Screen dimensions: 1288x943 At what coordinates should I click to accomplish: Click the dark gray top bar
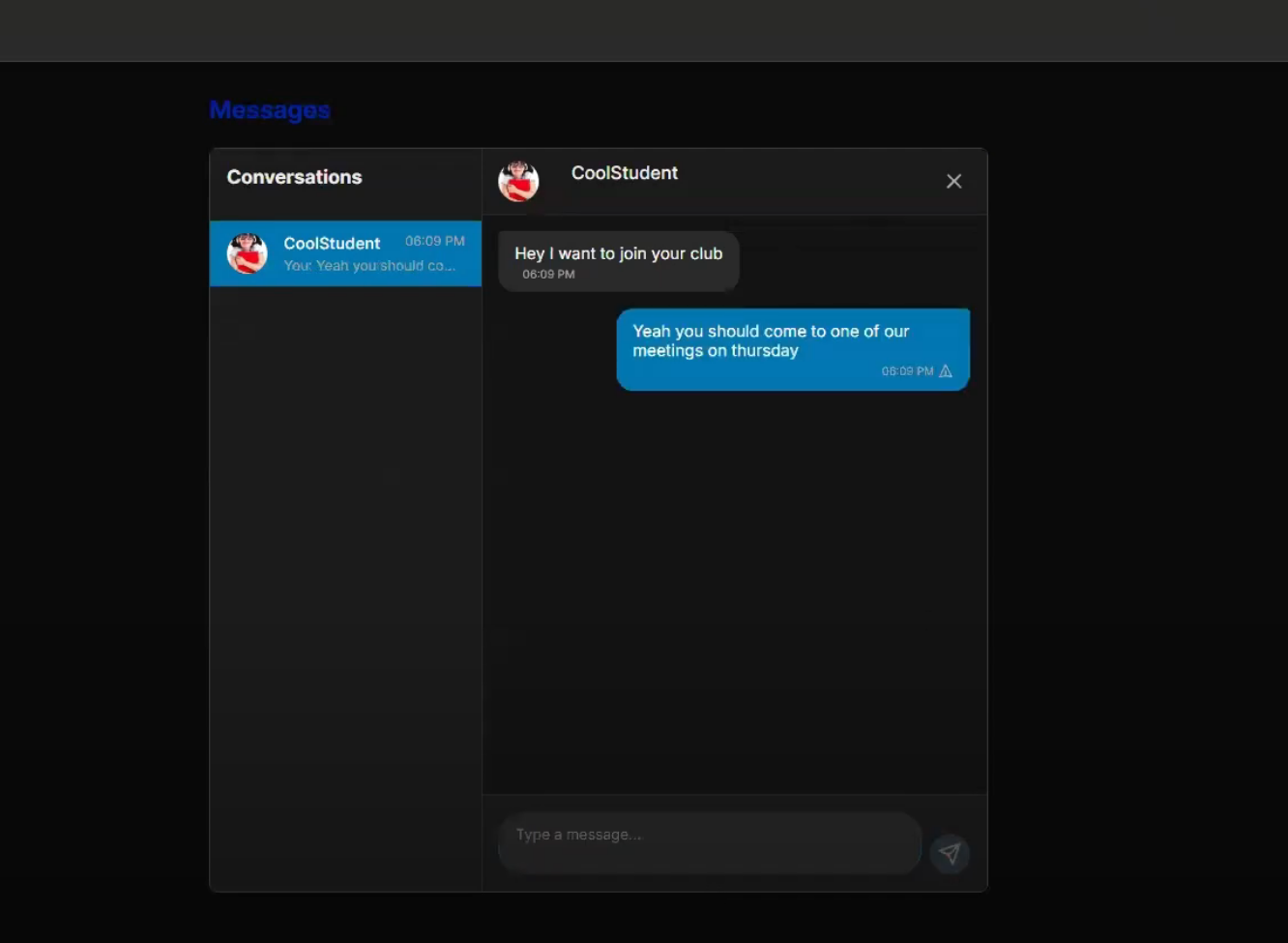click(x=644, y=30)
